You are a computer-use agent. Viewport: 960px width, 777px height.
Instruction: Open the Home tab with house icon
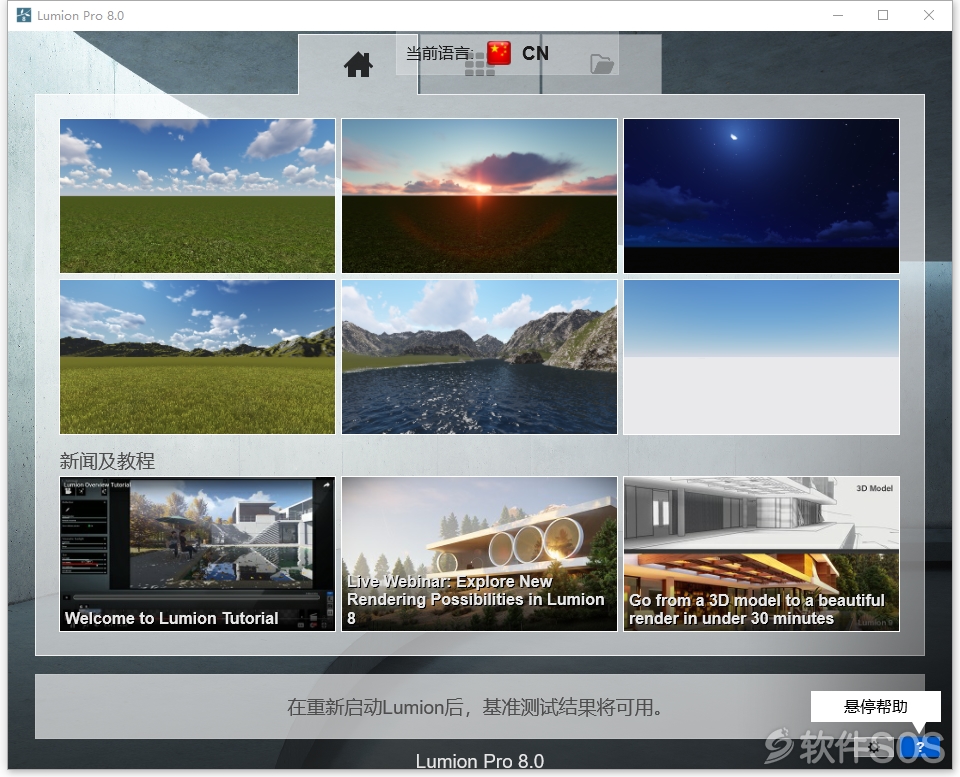tap(358, 64)
